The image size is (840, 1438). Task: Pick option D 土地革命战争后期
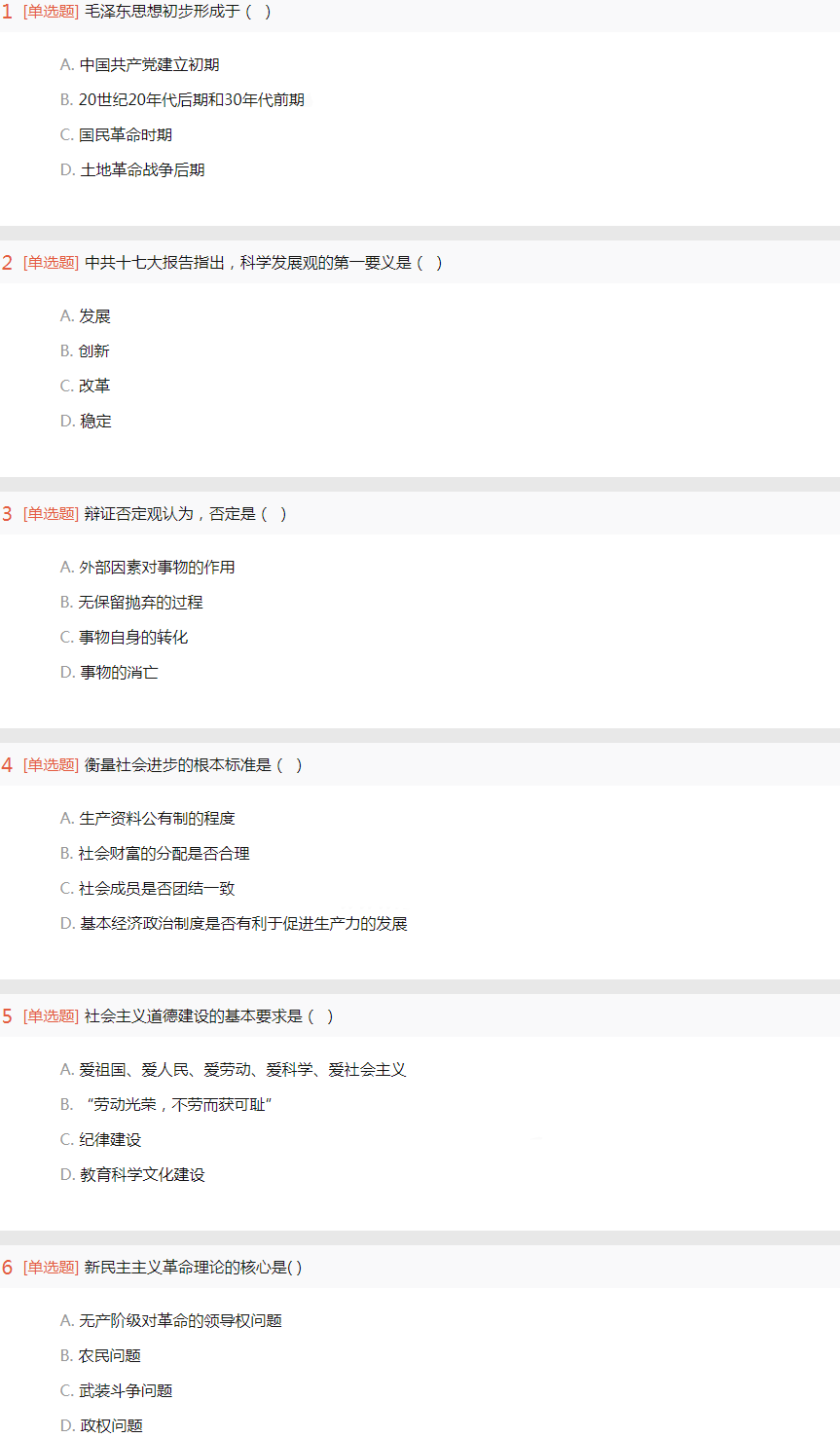pos(132,170)
